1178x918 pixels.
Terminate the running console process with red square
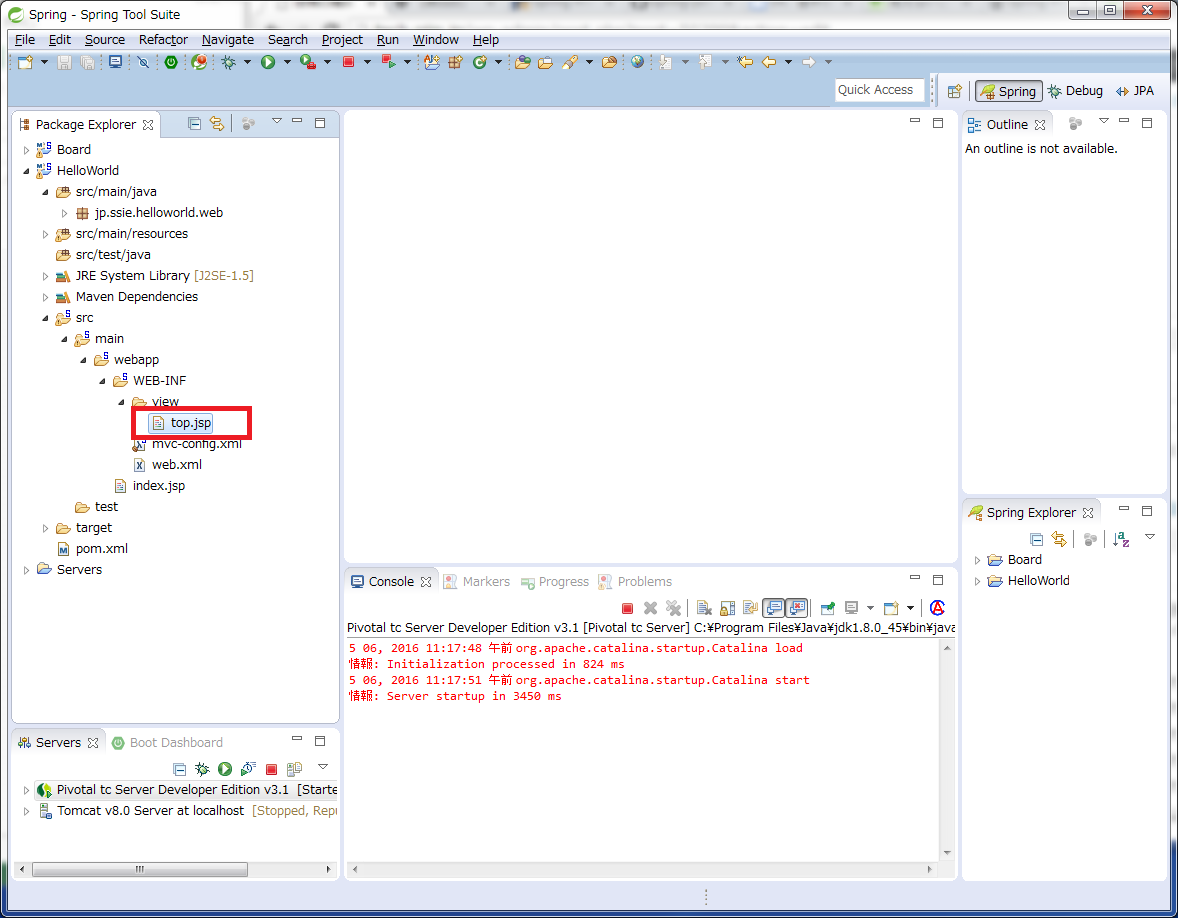coord(628,608)
